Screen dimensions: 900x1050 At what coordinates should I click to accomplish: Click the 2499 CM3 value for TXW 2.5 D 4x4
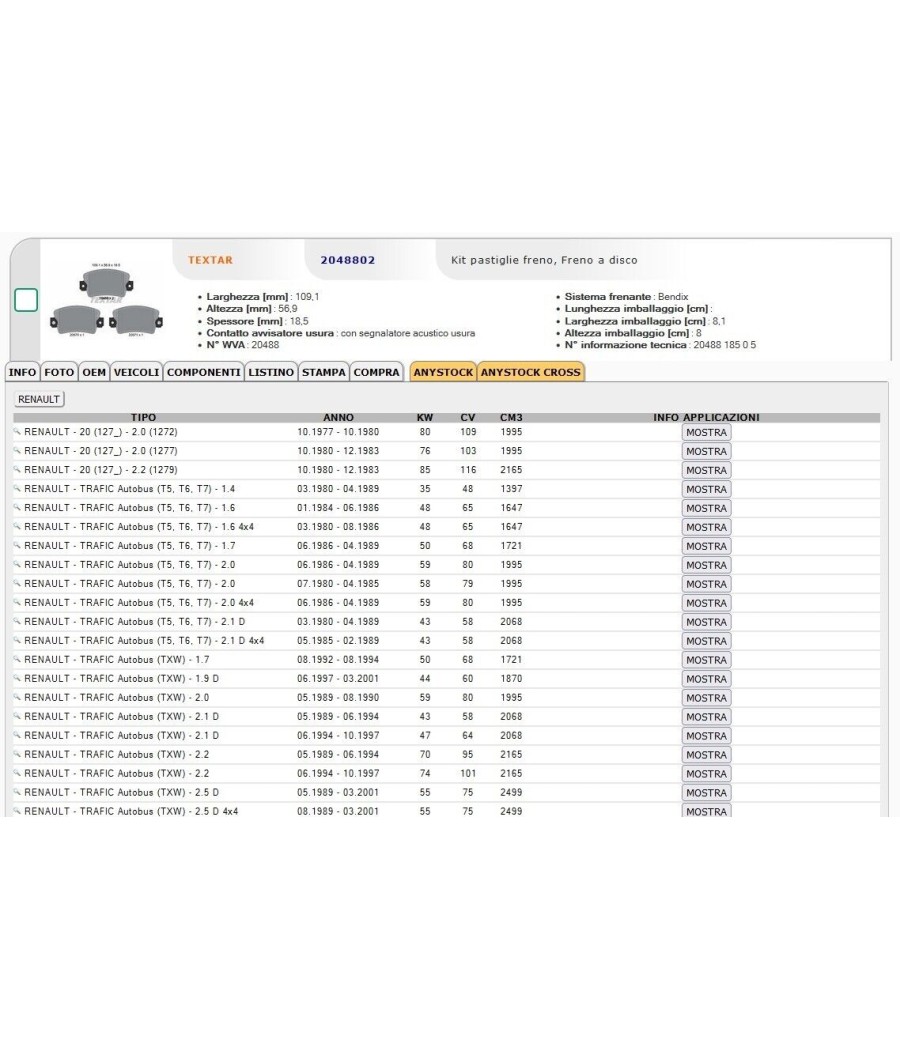tap(511, 811)
